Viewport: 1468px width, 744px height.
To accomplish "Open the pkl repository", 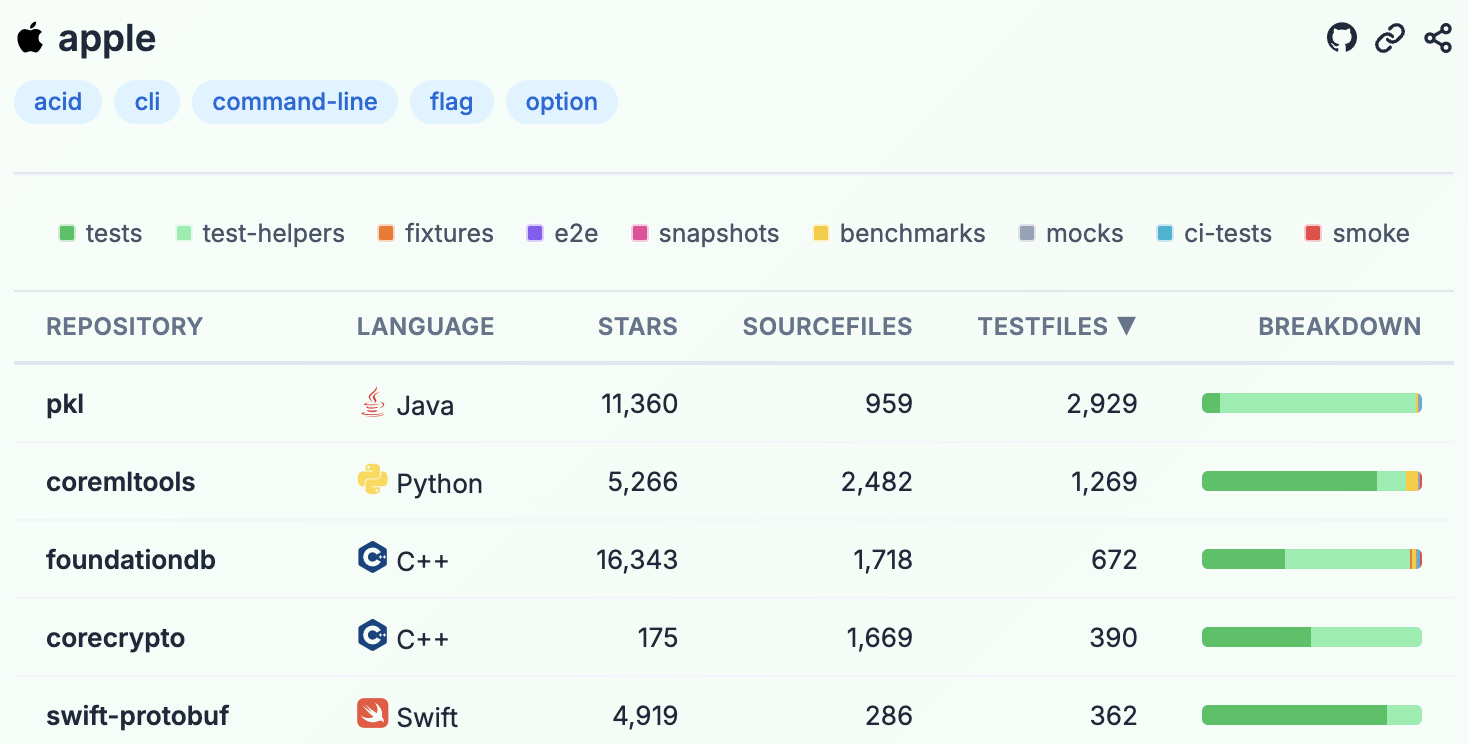I will (65, 404).
